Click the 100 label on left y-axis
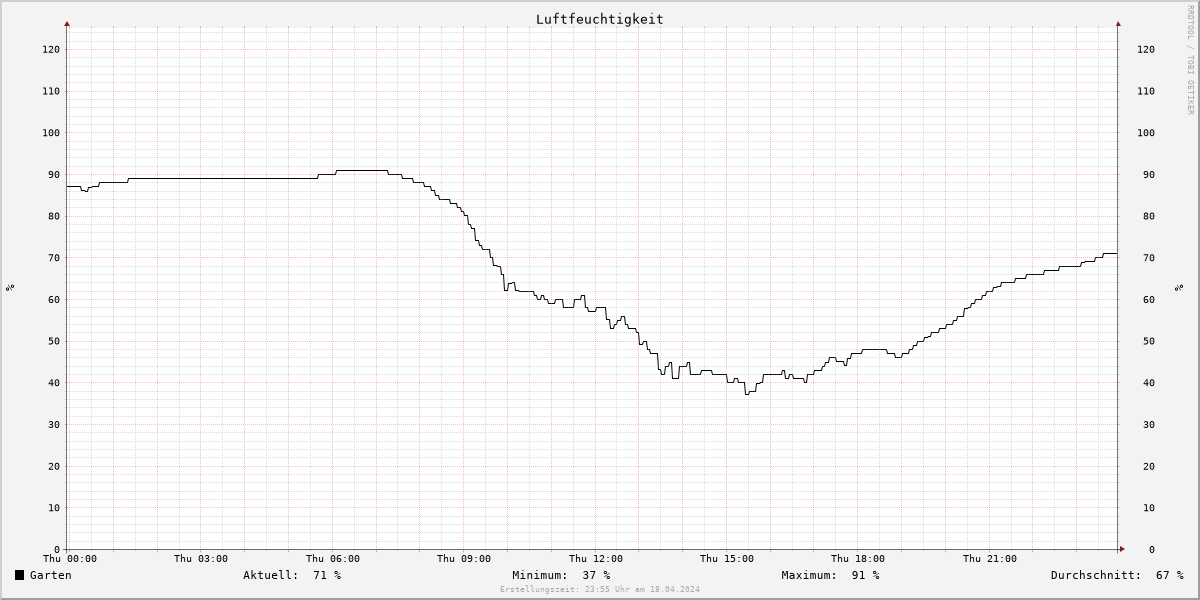Viewport: 1200px width, 600px height. pos(51,133)
